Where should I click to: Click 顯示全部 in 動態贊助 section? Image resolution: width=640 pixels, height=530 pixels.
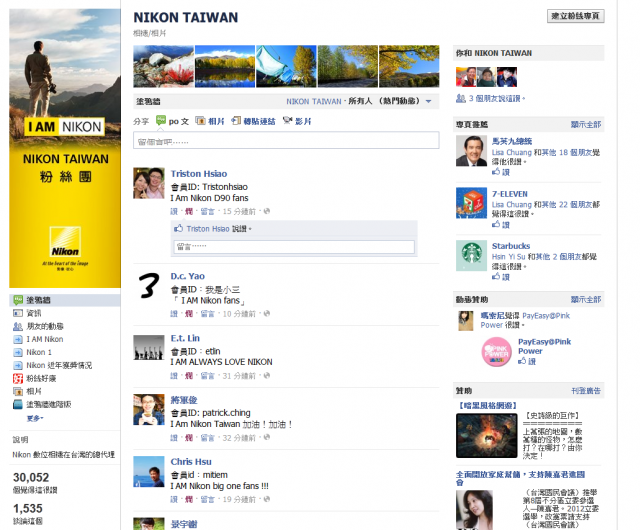tap(586, 299)
